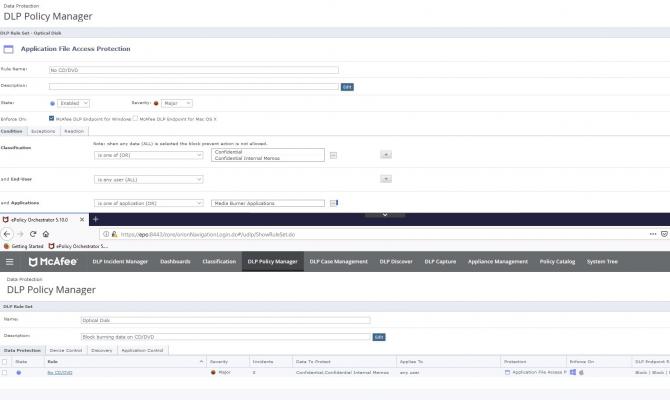Click the rule set Name field 'Optical Disk'
670x400 pixels.
226,320
